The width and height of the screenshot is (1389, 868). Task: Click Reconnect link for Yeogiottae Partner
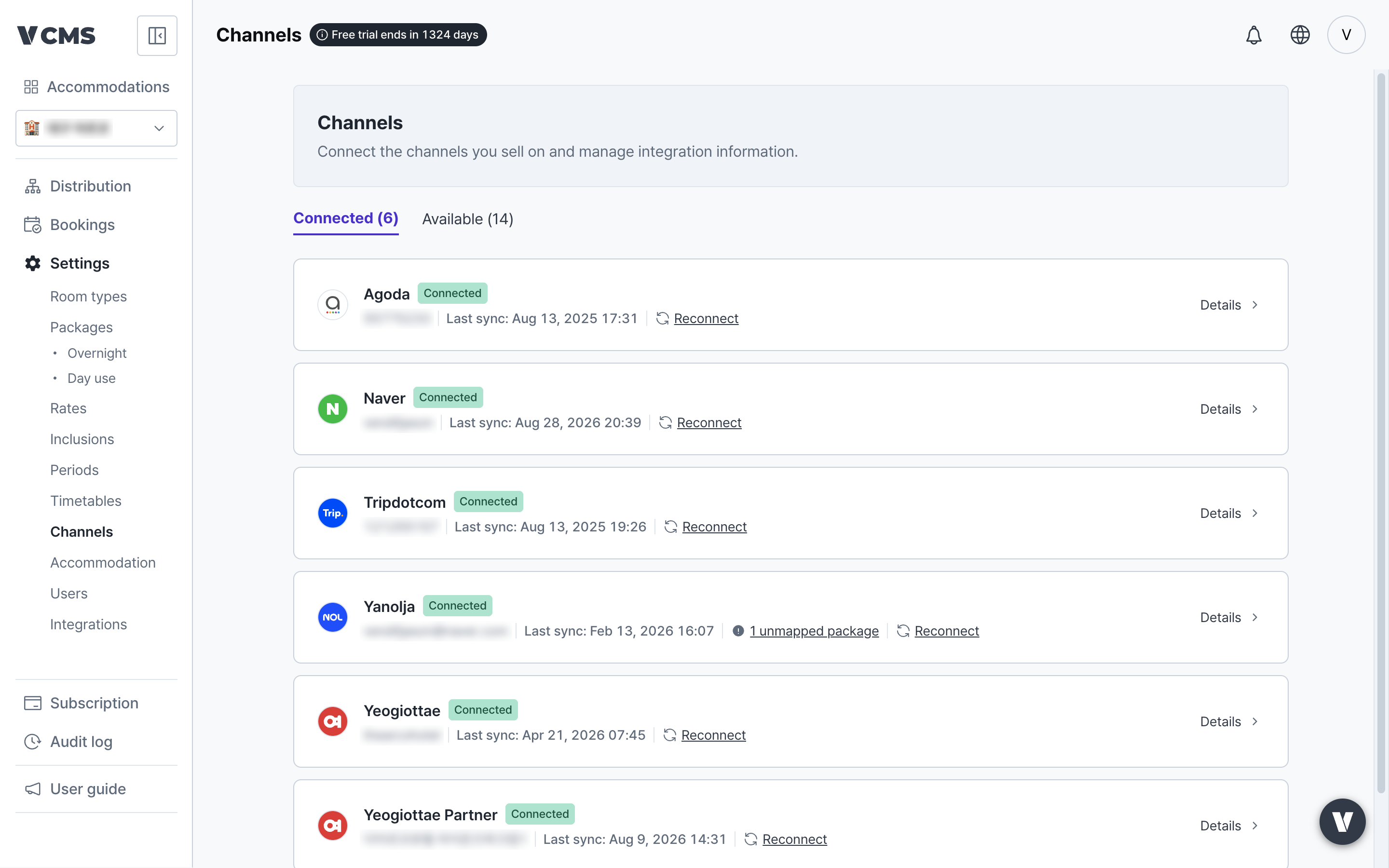click(x=794, y=839)
